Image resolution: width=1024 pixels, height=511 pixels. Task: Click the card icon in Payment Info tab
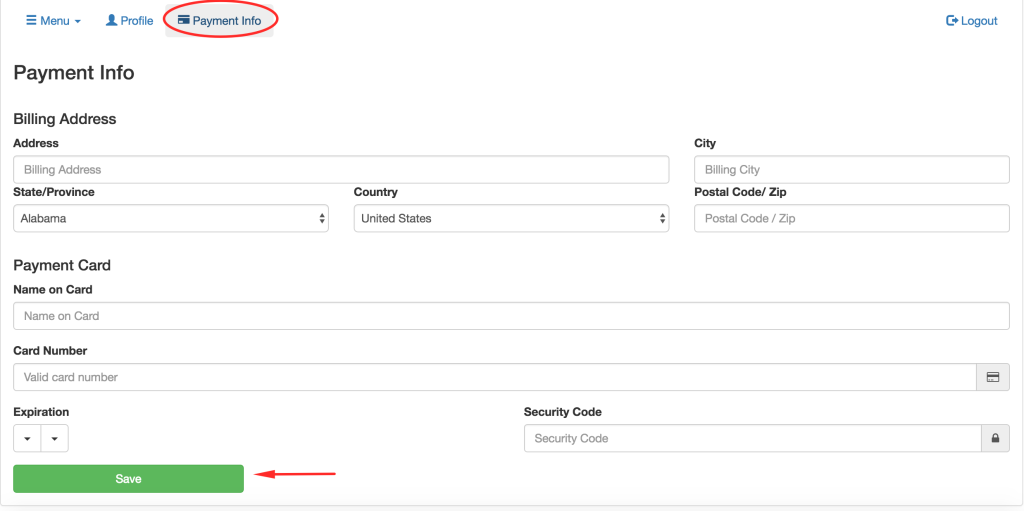(x=183, y=20)
